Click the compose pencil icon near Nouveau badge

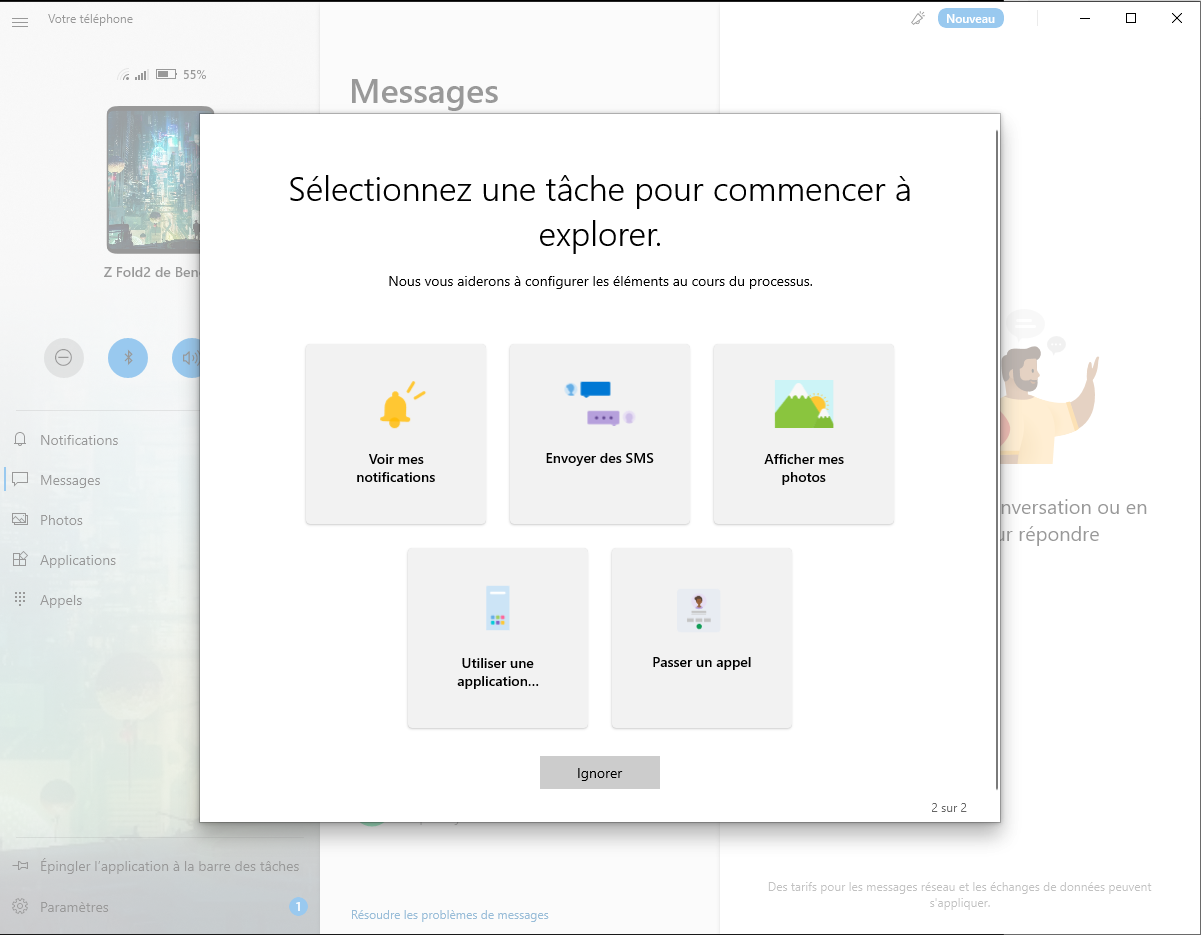click(917, 17)
